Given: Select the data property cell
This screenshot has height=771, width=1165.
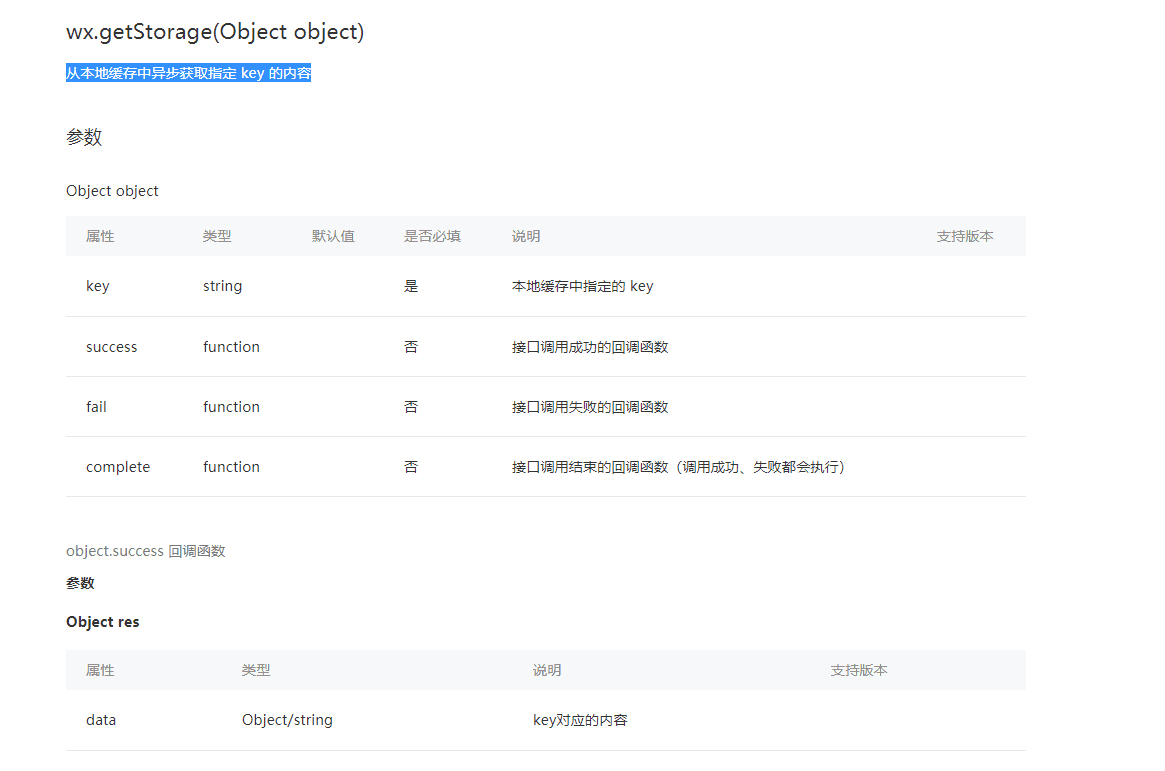Looking at the screenshot, I should coord(101,720).
